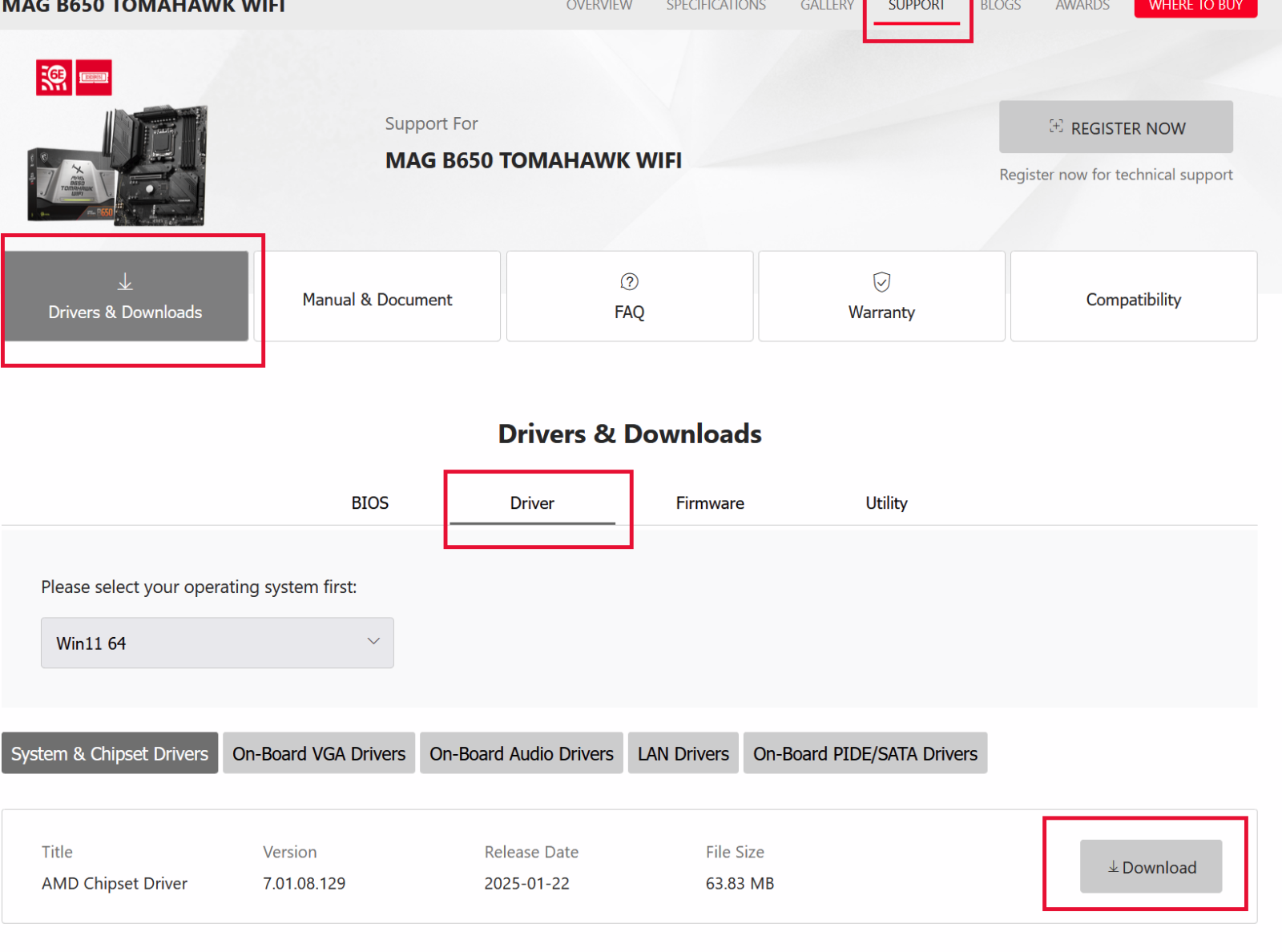Click the register icon beside REGISTER NOW

point(1056,127)
